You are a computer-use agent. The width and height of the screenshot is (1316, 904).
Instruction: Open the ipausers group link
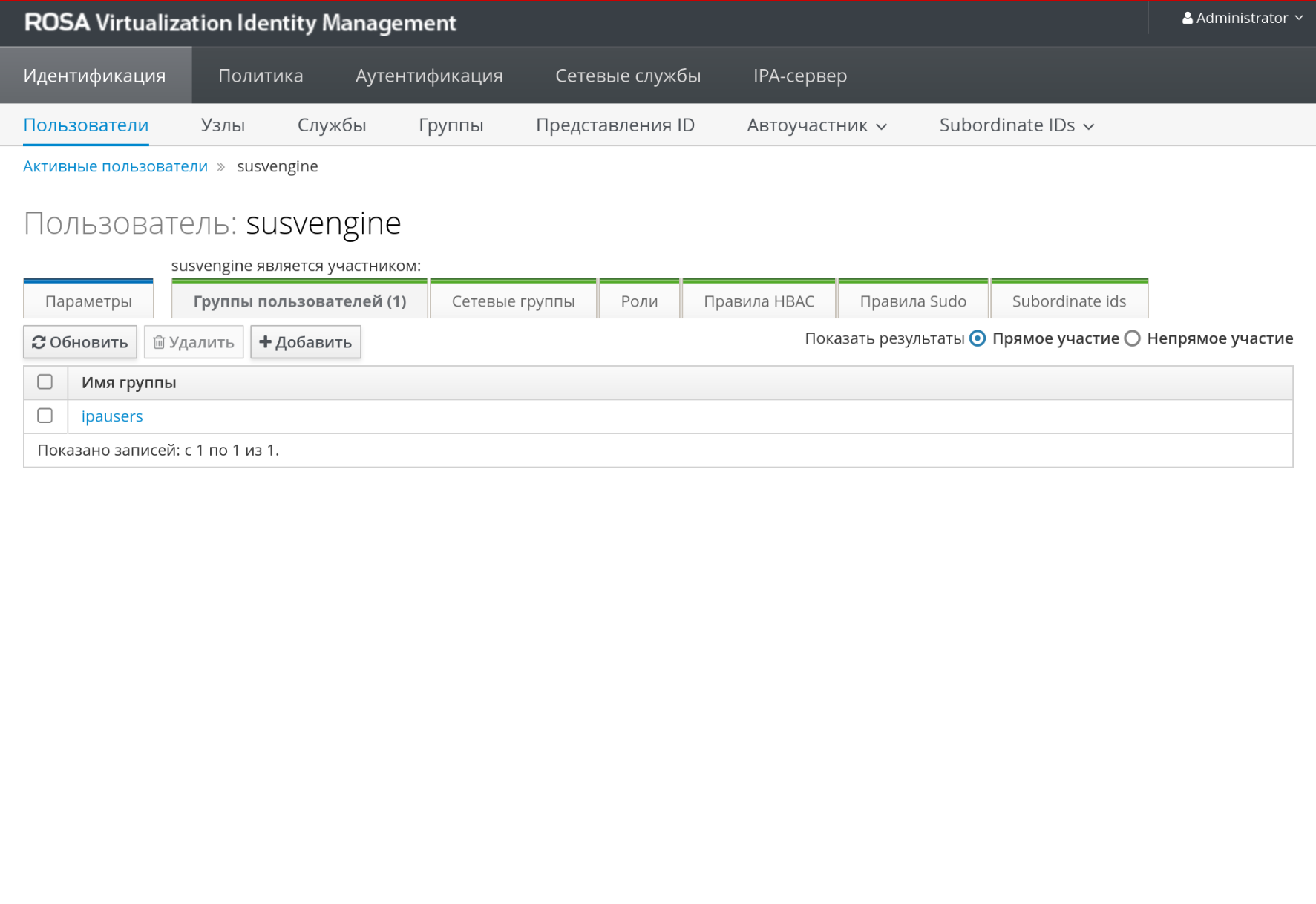click(112, 416)
